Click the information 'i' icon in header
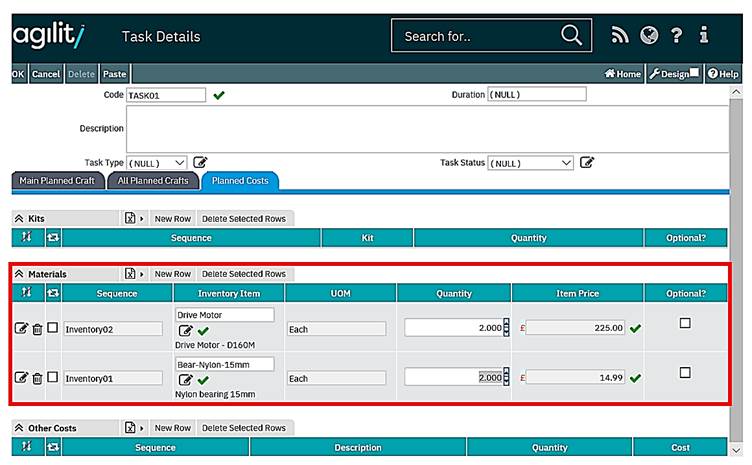Viewport: 752px width, 465px height. point(704,36)
